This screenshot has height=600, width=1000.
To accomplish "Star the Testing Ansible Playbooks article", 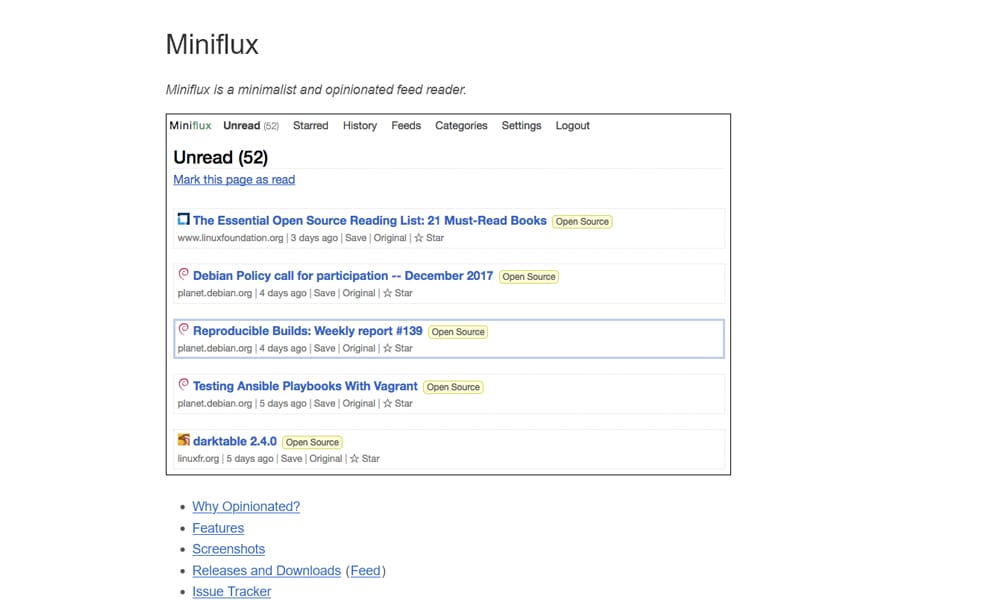I will 397,403.
